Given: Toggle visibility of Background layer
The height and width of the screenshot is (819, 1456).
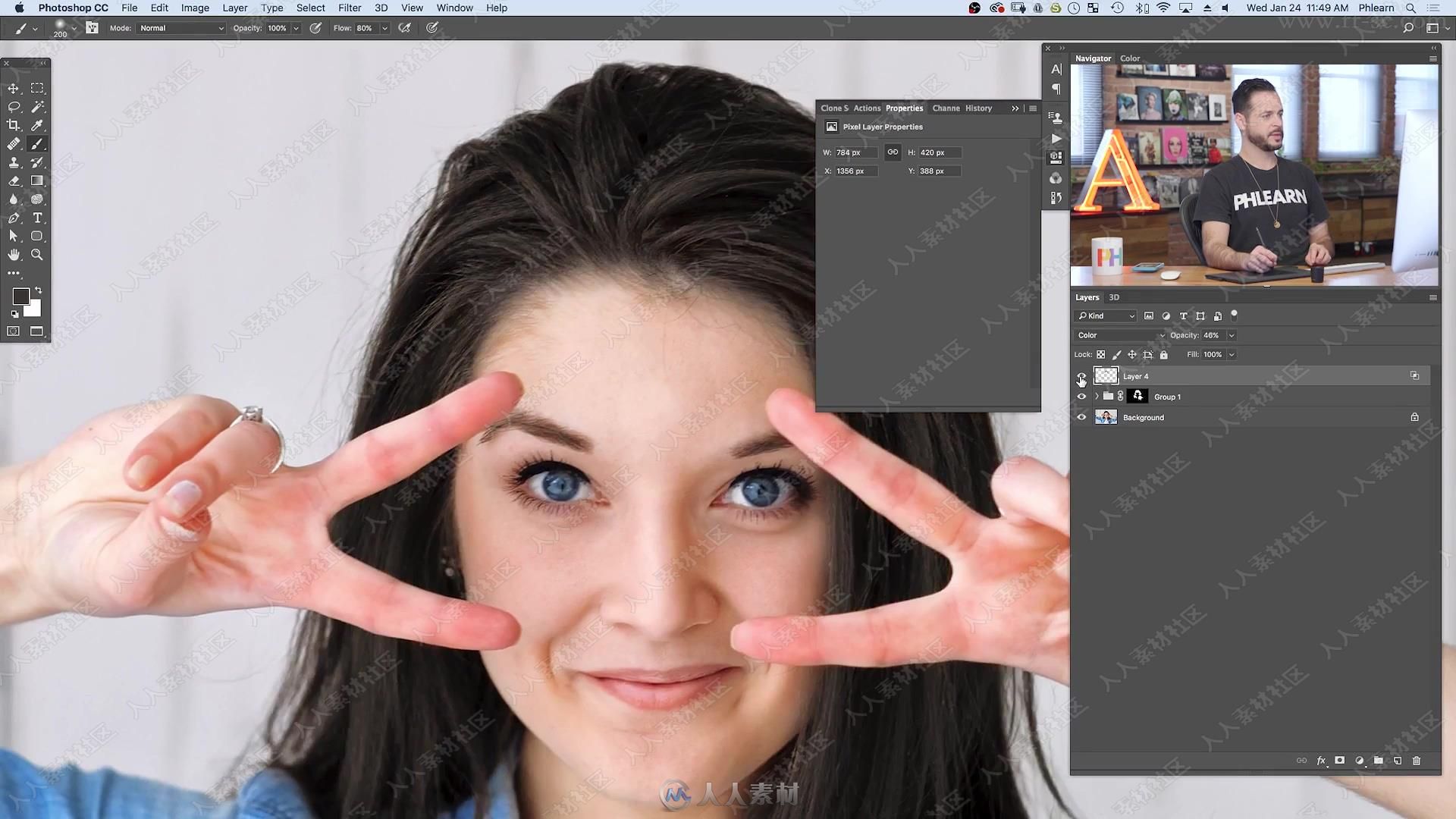Looking at the screenshot, I should [x=1081, y=417].
